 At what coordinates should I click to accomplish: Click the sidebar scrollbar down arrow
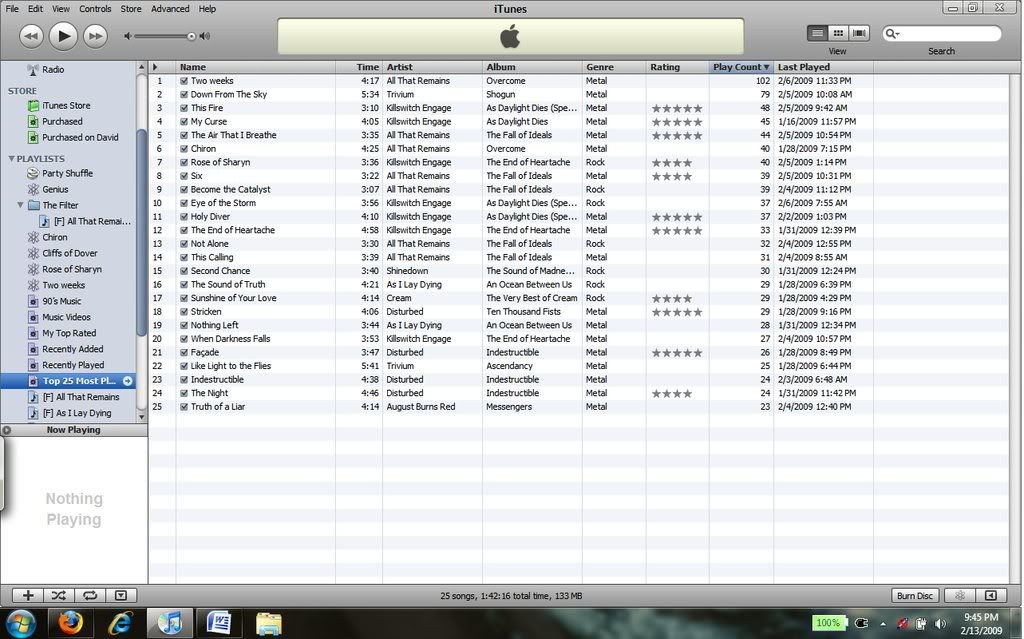(x=142, y=416)
